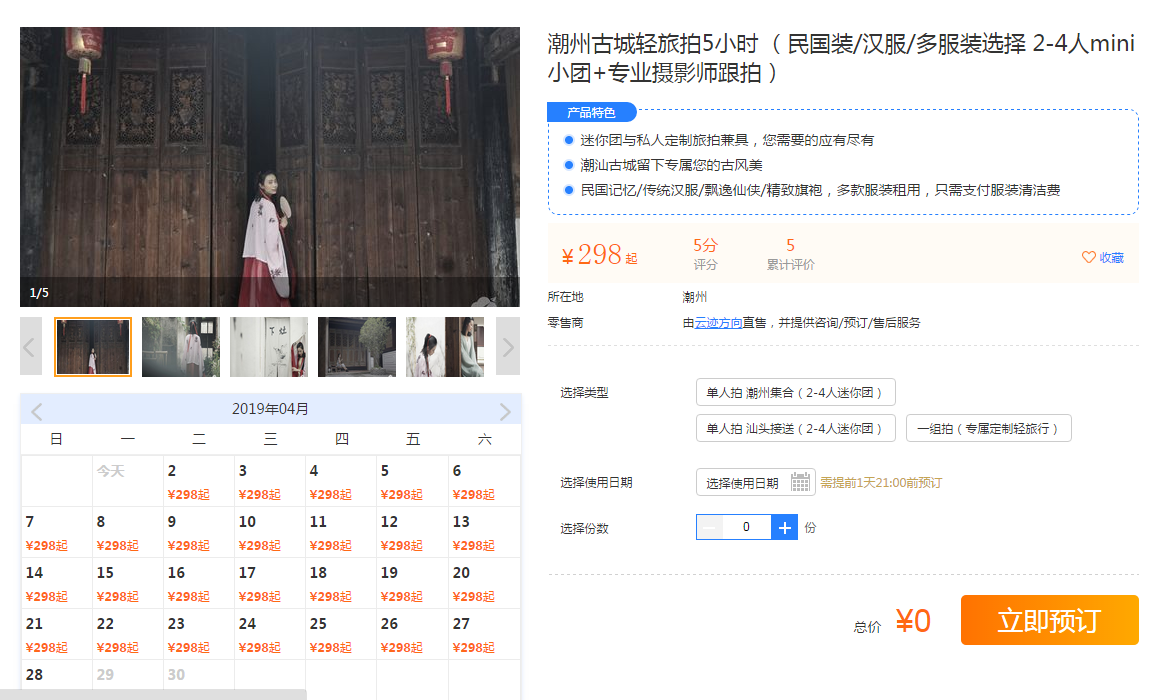1162x700 pixels.
Task: View second thumbnail photo in gallery
Action: pyautogui.click(x=181, y=347)
